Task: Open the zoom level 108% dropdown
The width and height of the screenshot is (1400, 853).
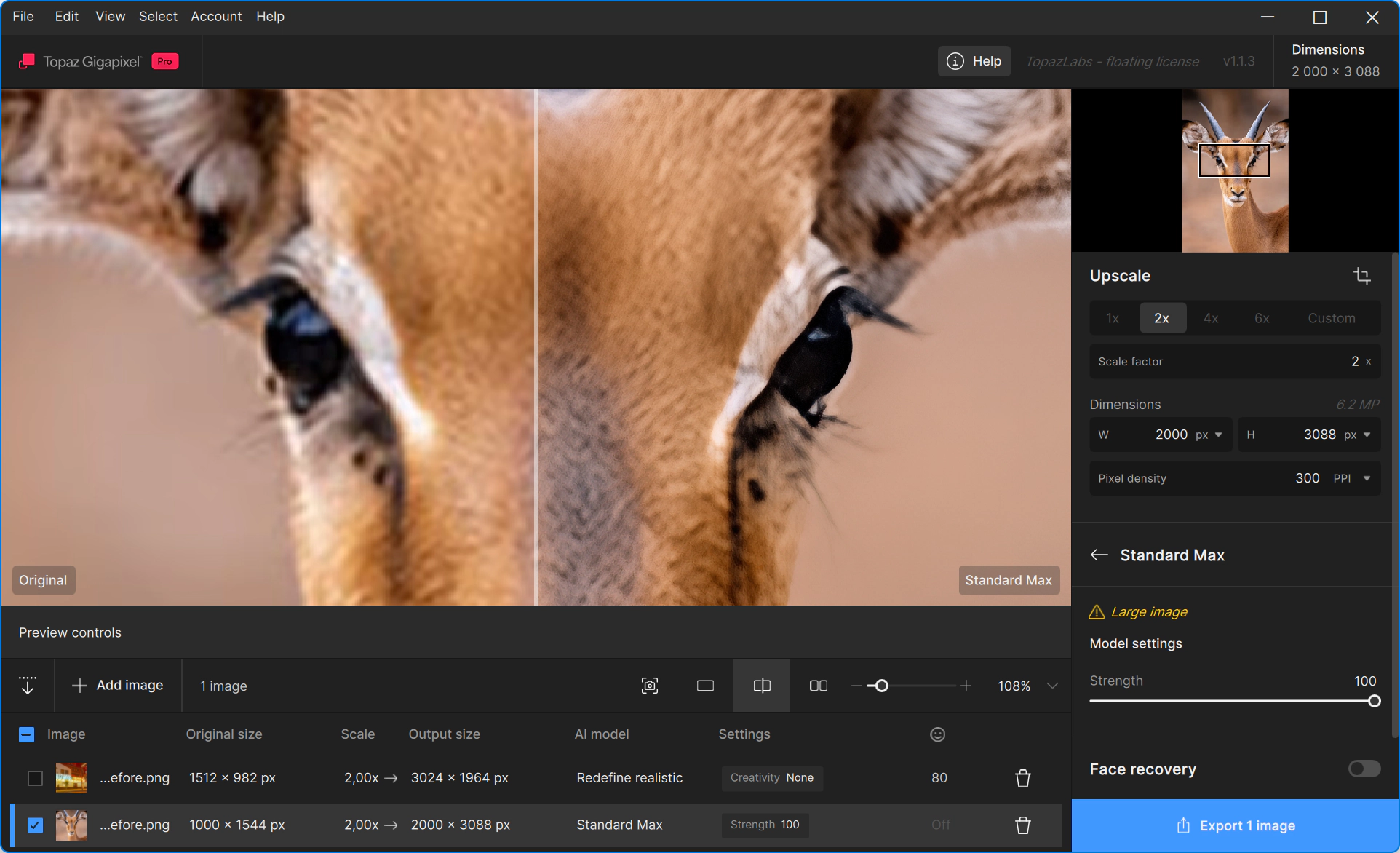Action: coord(1052,686)
